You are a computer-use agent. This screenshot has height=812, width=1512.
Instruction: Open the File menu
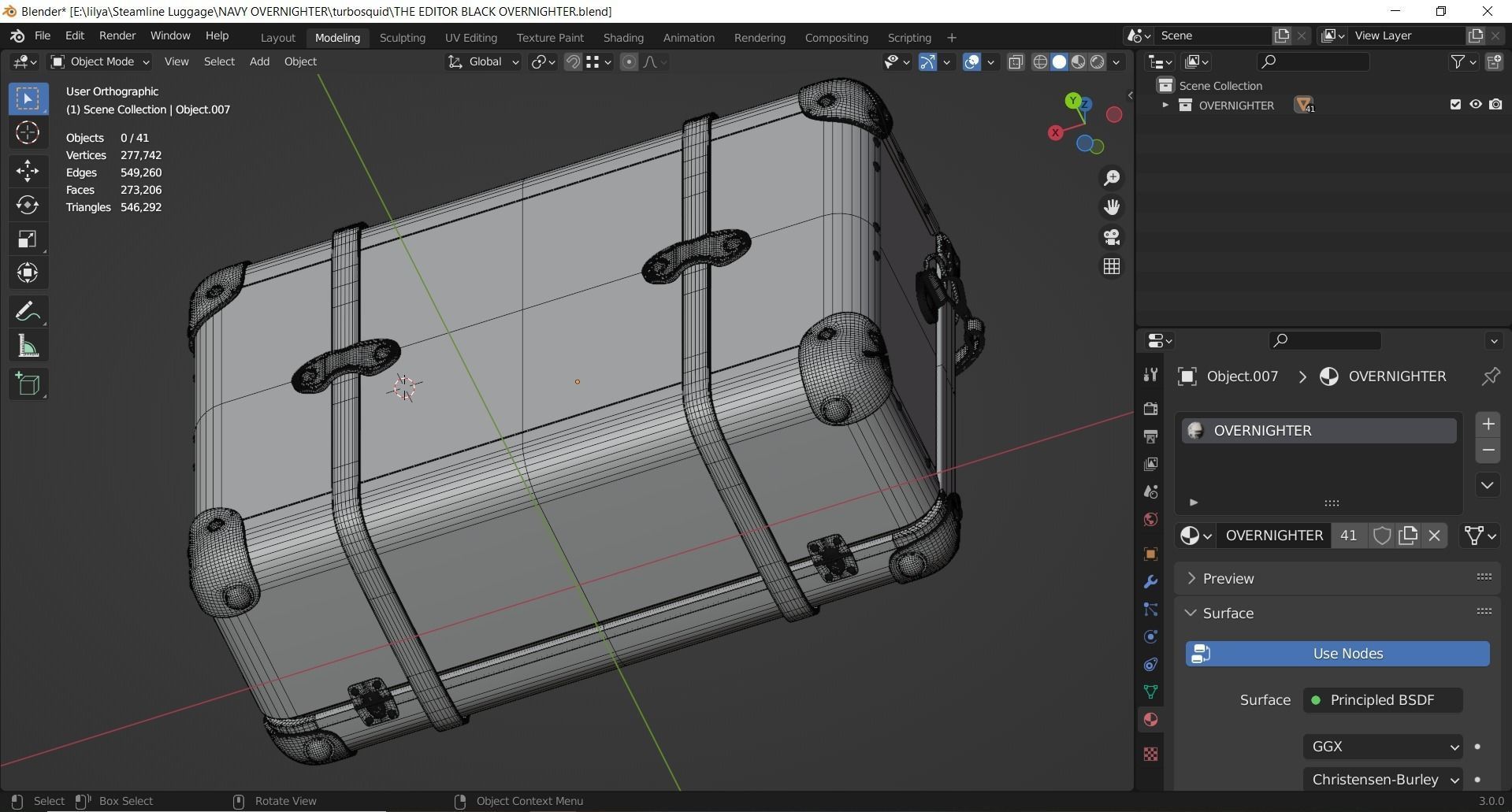pos(43,36)
